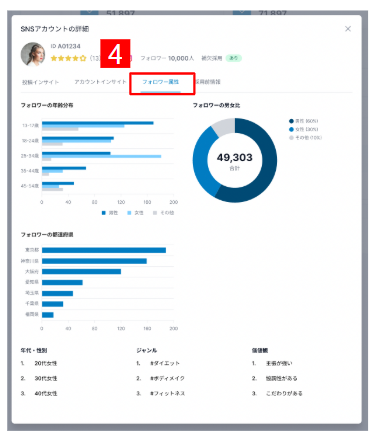Screen dimensions: 378x436
Task: Toggle gray その他 square under age chart
Action: click(155, 213)
